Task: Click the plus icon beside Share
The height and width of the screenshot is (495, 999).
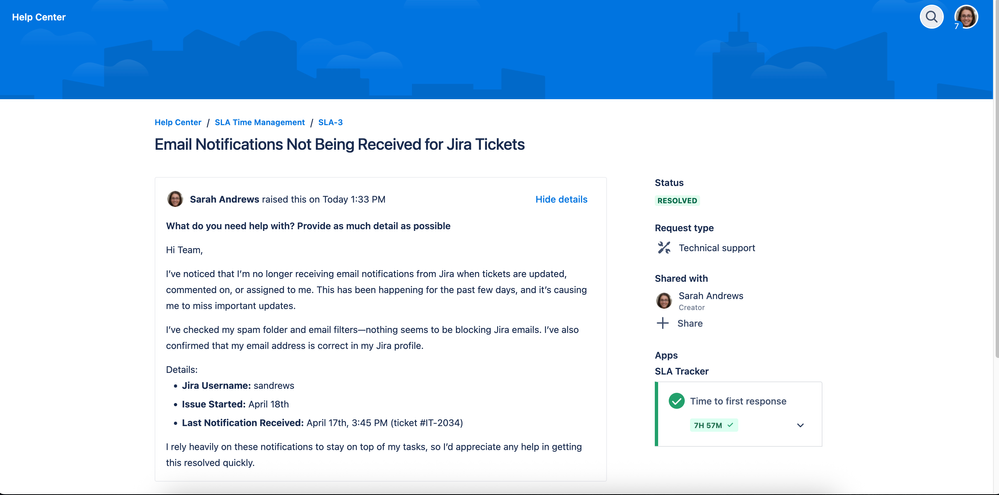Action: click(x=663, y=324)
